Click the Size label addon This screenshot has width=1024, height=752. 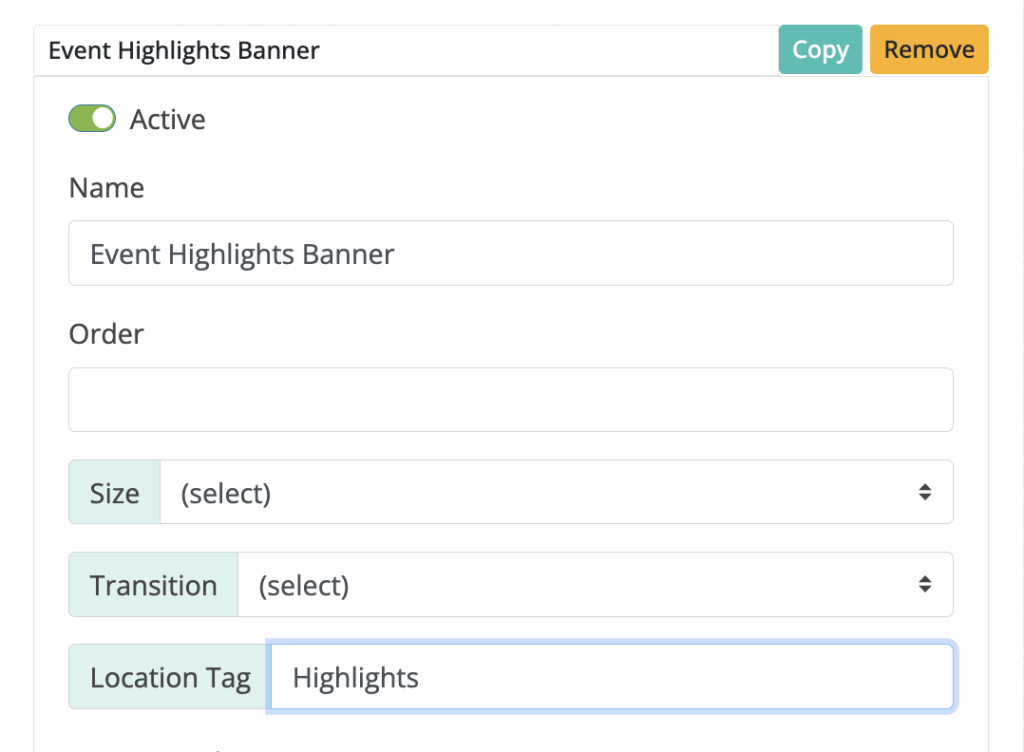115,492
